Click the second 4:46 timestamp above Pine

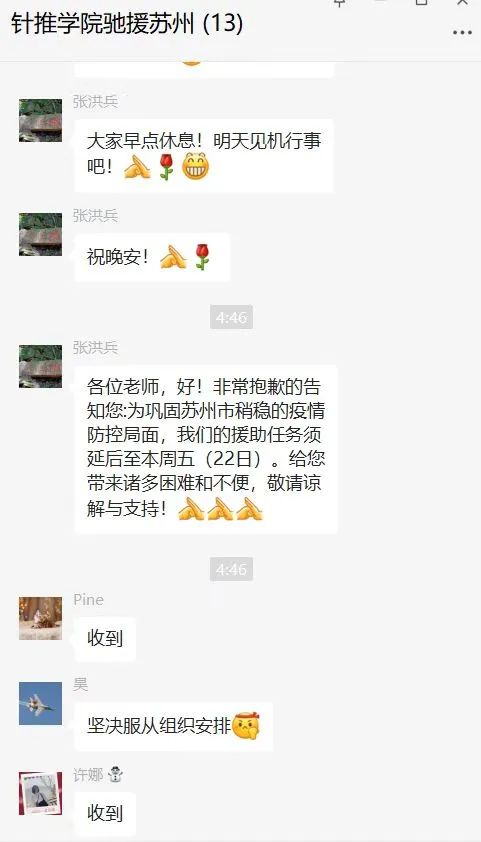tap(231, 569)
